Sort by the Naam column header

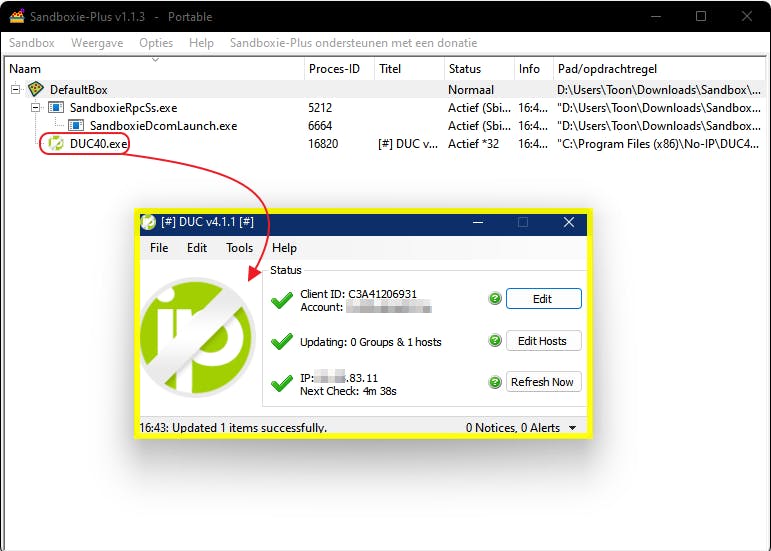(155, 69)
